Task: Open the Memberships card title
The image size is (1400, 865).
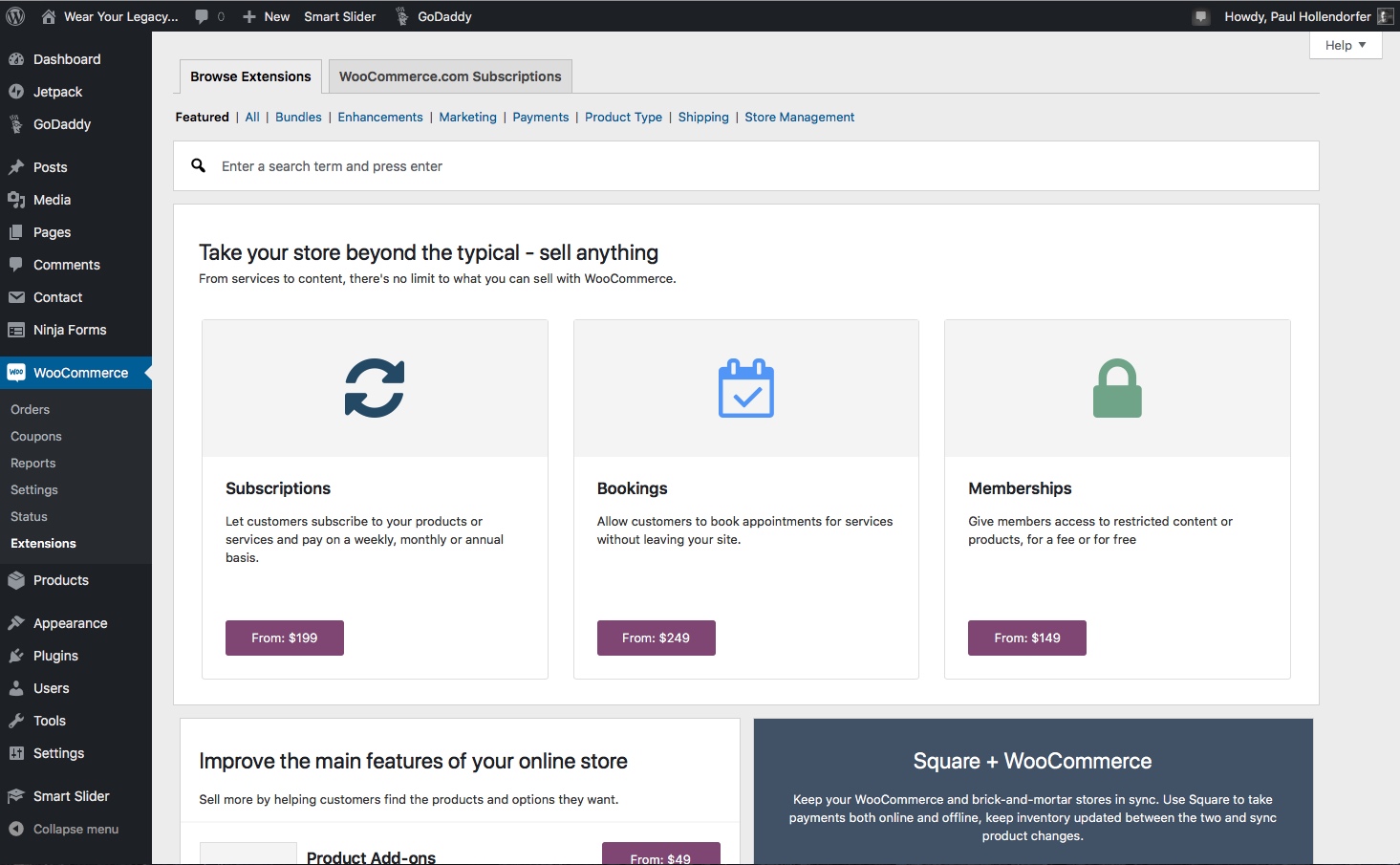Action: coord(1020,488)
